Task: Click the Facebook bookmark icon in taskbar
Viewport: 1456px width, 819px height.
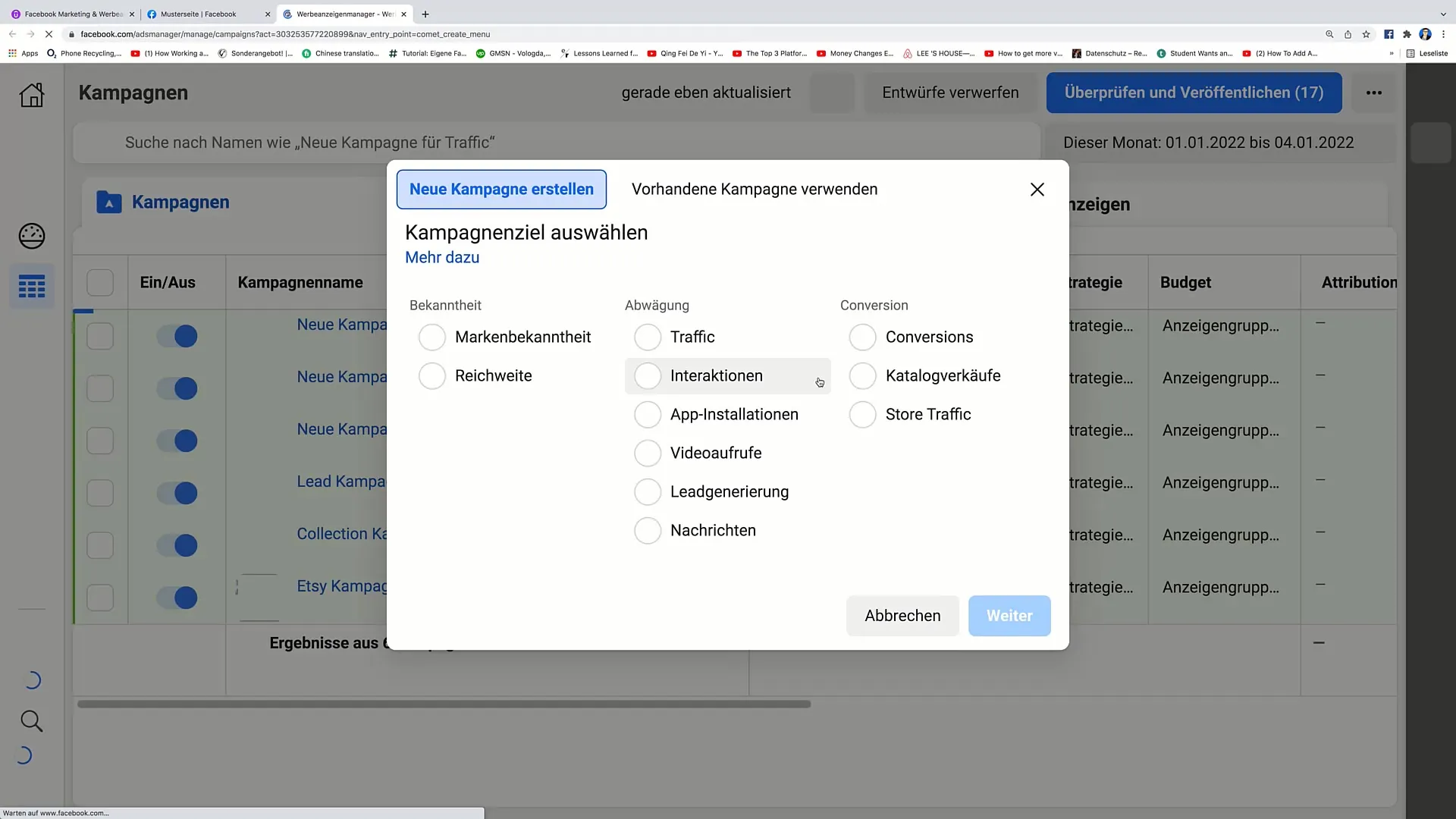Action: pyautogui.click(x=1389, y=34)
